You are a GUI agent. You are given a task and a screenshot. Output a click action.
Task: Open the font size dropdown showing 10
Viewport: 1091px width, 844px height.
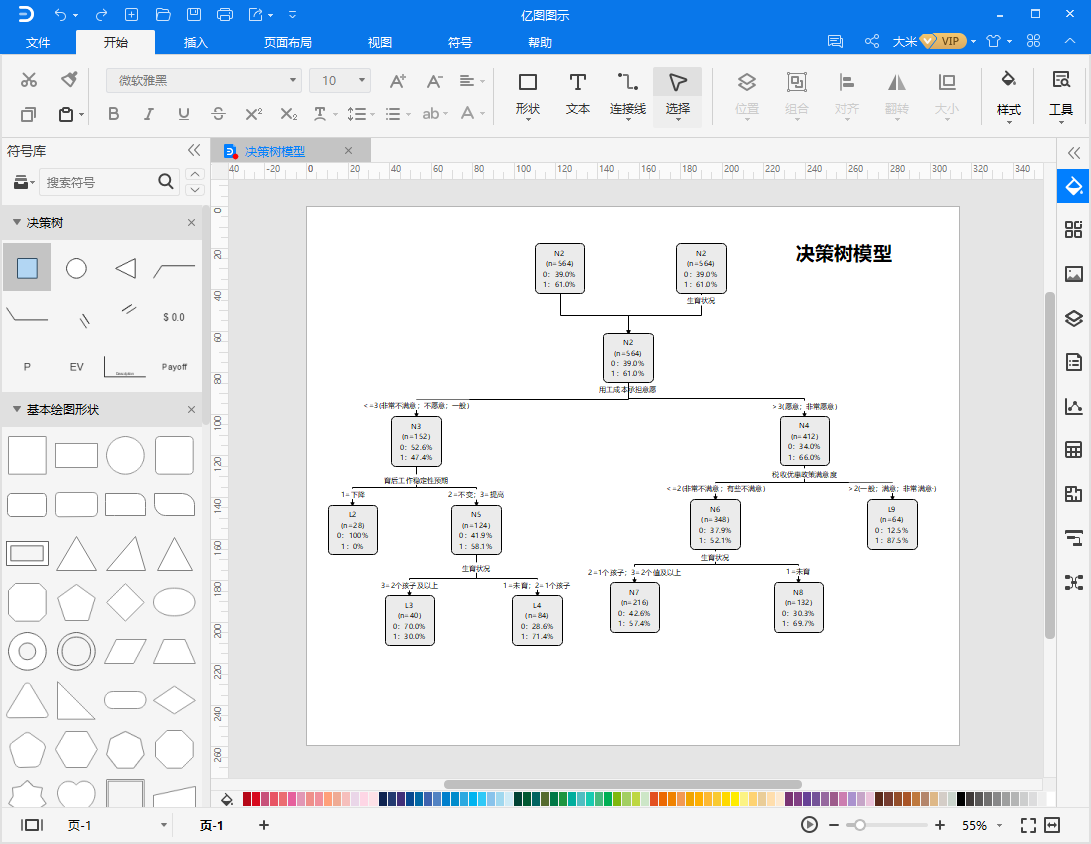(x=340, y=81)
